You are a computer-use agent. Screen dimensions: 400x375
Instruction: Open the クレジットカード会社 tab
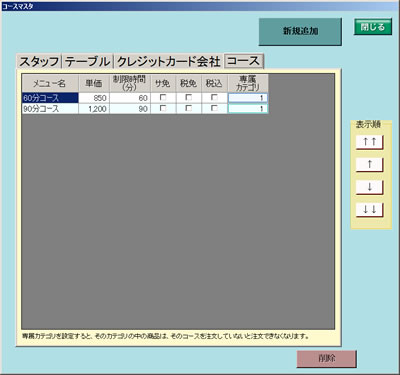click(169, 61)
